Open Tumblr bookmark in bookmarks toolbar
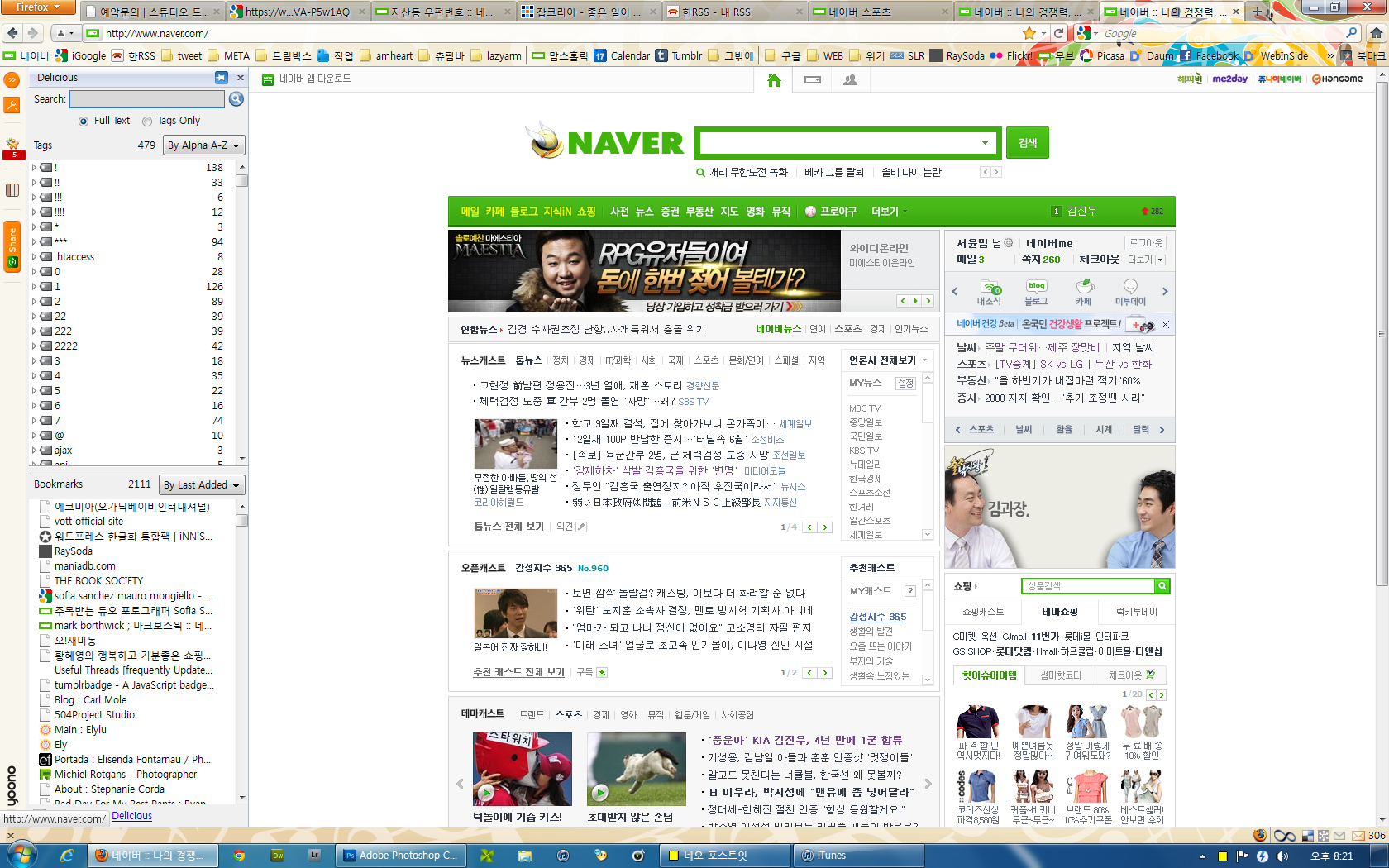Viewport: 1389px width, 868px height. (679, 55)
